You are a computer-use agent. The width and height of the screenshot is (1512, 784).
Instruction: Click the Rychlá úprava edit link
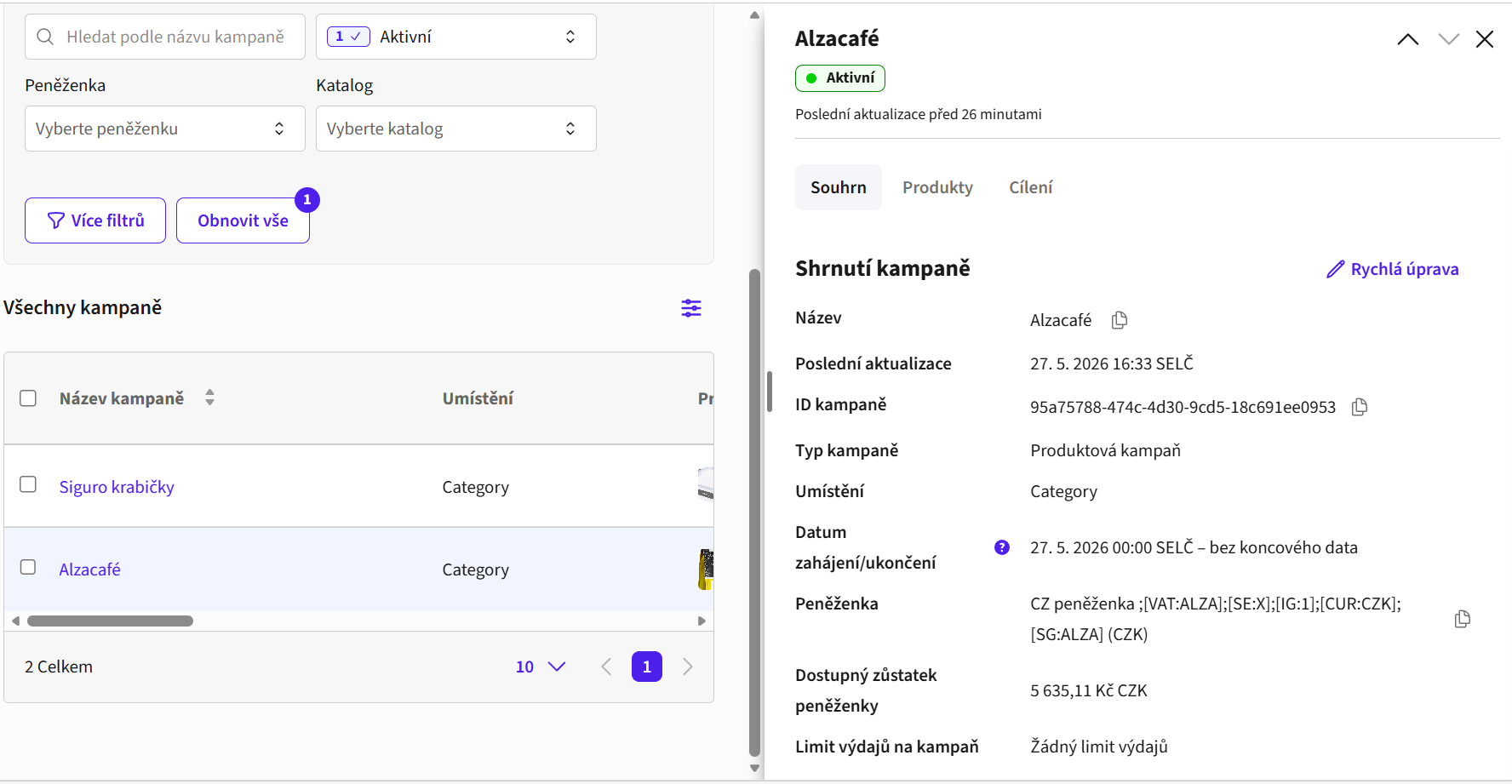1393,269
